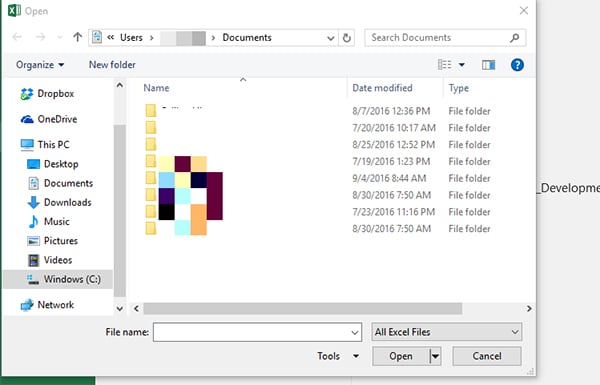The image size is (600, 385).
Task: Refresh the Documents folder
Action: 347,38
